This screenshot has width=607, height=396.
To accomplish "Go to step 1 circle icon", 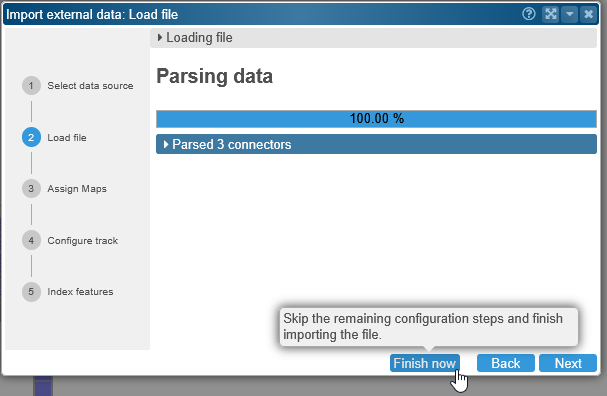I will pos(31,86).
